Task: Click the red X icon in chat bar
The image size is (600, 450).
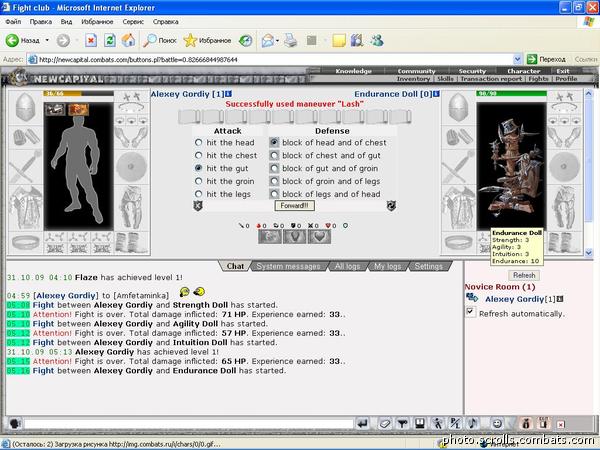Action: [x=561, y=424]
